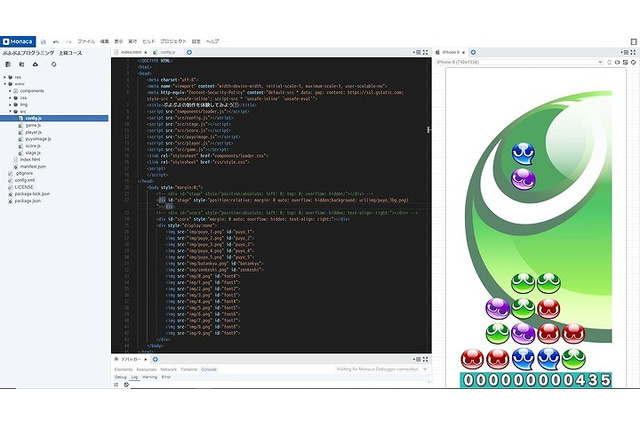Viewport: 640px width, 426px height.
Task: Add a new preview tab with plus icon
Action: 473,52
